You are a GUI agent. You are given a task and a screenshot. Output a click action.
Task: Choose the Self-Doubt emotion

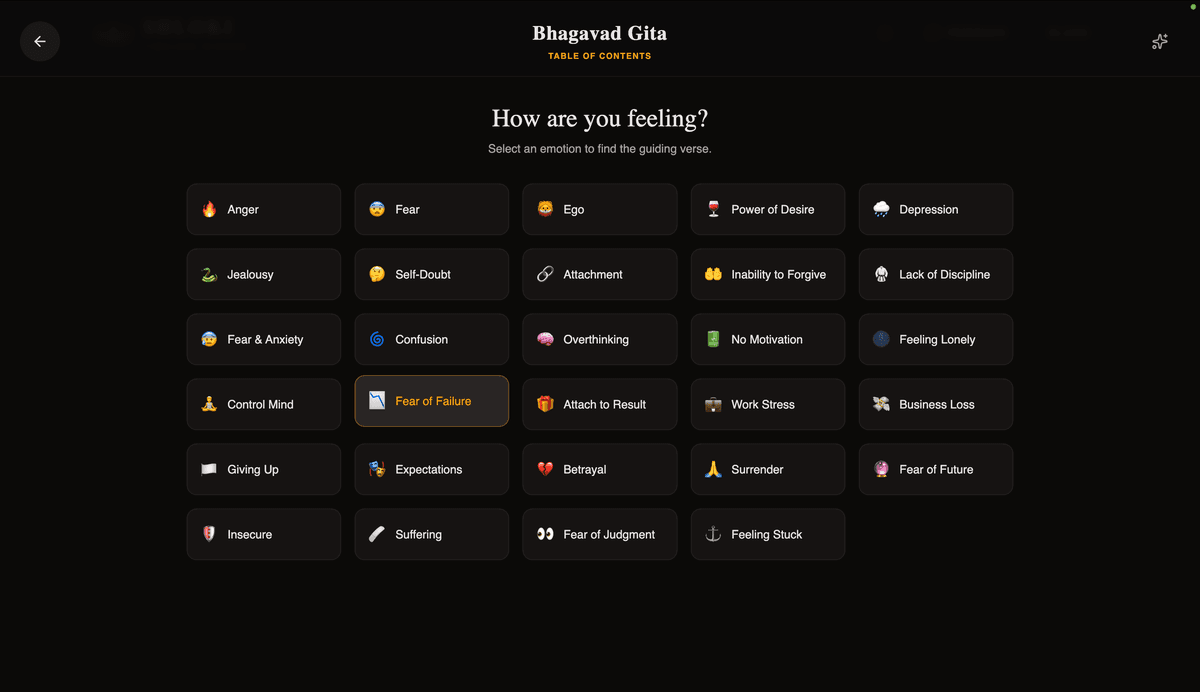[431, 275]
